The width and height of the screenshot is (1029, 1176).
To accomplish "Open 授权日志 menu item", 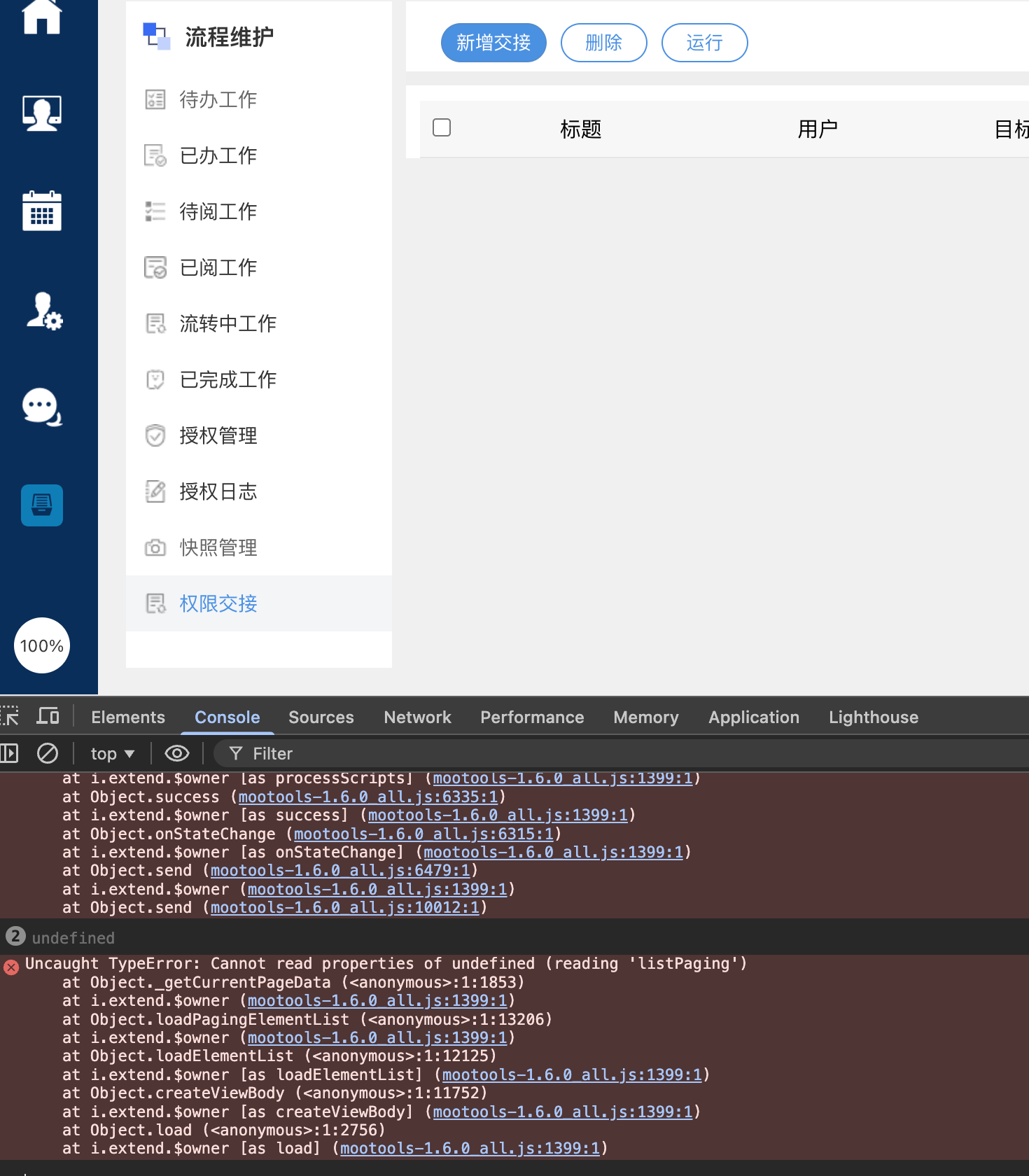I will tap(259, 491).
